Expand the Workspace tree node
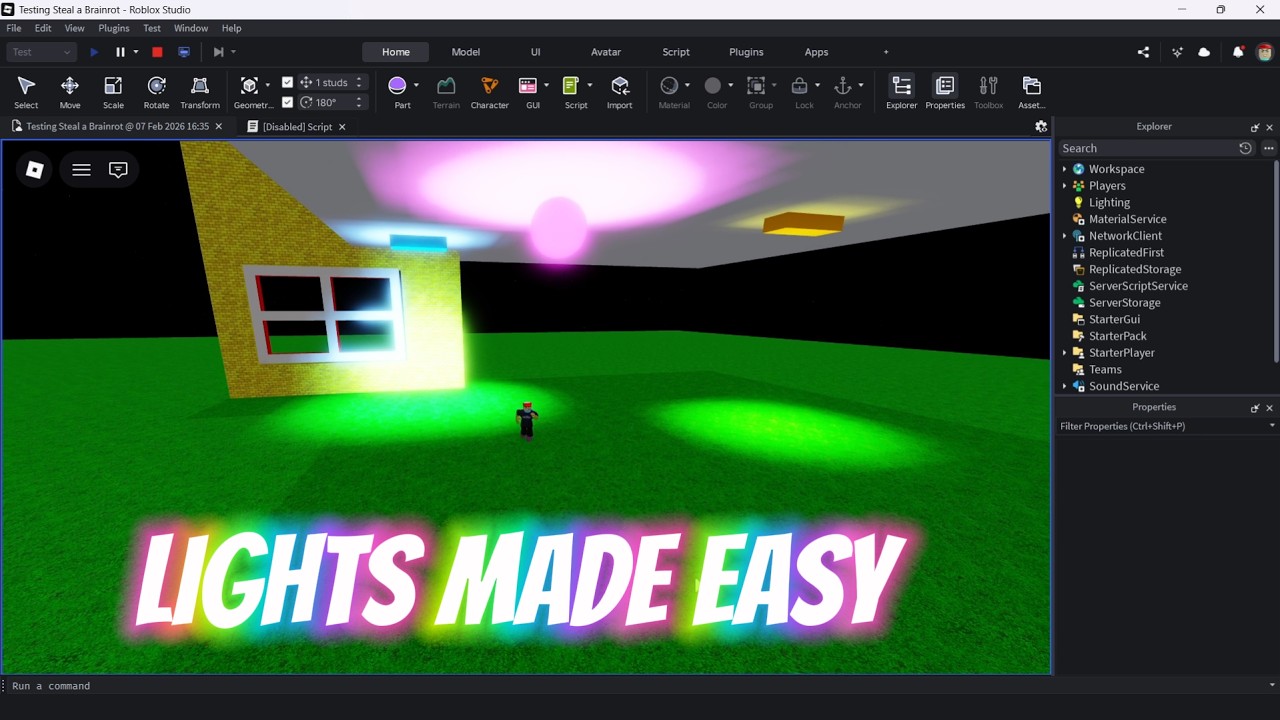The width and height of the screenshot is (1280, 720). [x=1064, y=169]
